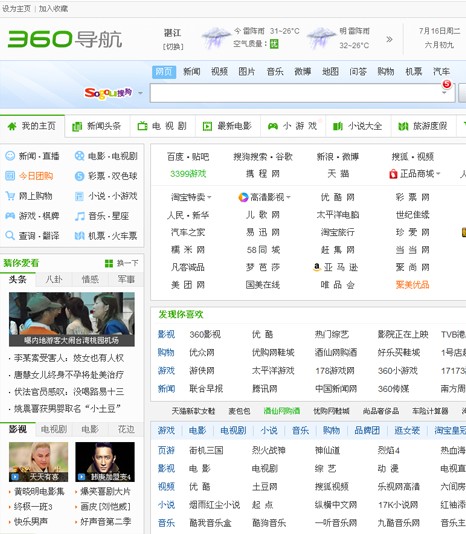Read headline 姚晨喜获男婴取名“小土豆”

click(x=67, y=409)
